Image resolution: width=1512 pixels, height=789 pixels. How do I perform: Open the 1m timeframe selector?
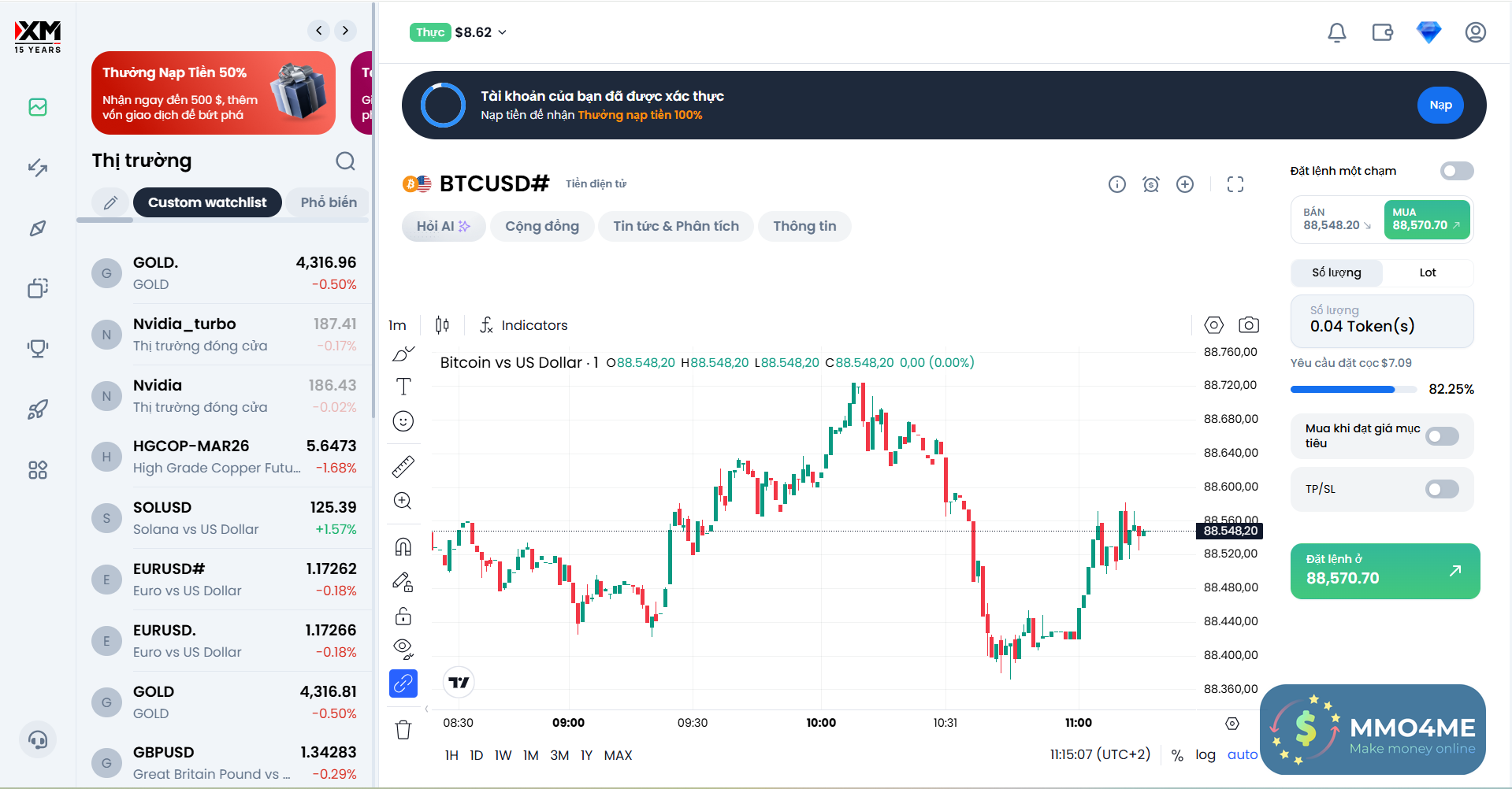(x=397, y=325)
